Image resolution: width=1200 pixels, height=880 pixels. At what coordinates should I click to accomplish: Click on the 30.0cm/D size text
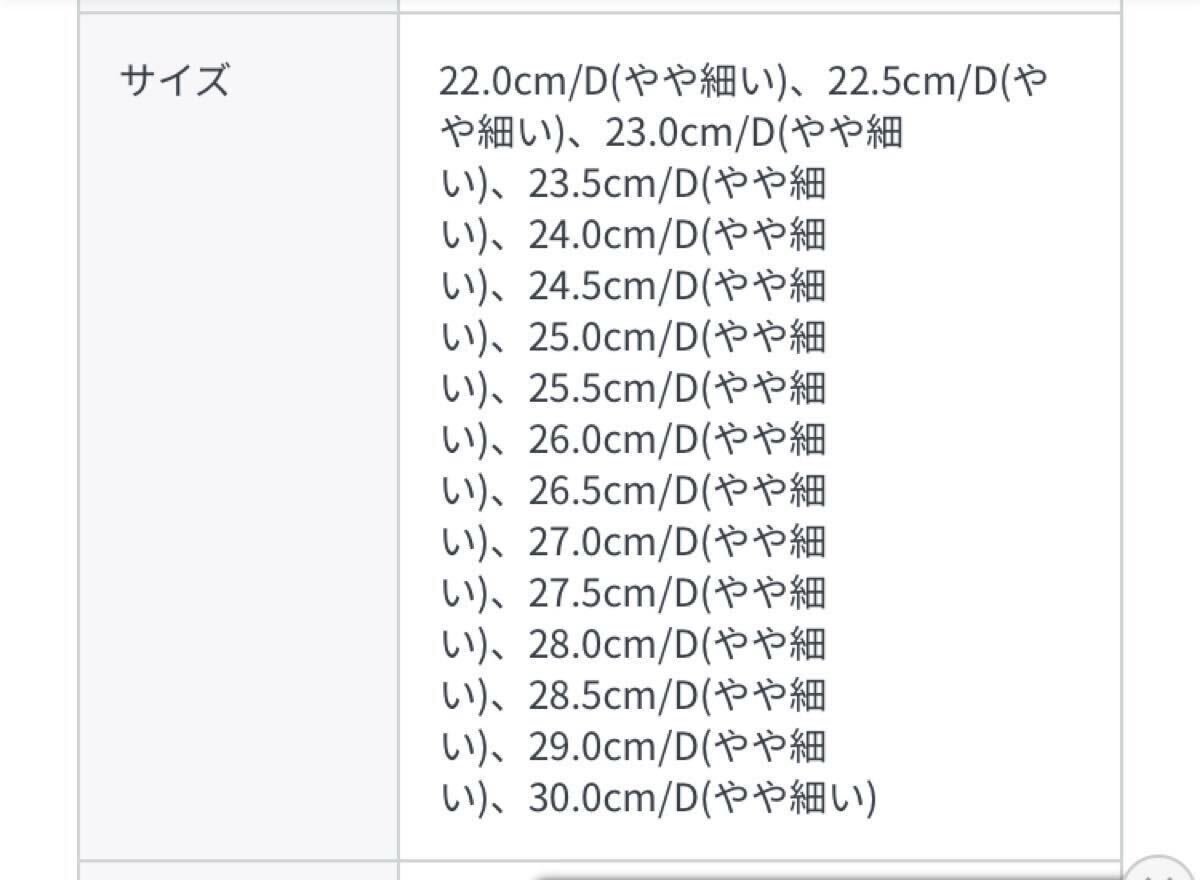coord(612,798)
